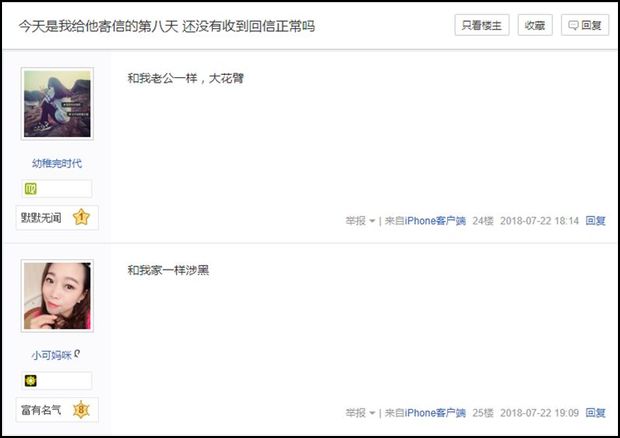Open the iPhone客户端 link on floor 24
620x438 pixels.
pos(435,221)
